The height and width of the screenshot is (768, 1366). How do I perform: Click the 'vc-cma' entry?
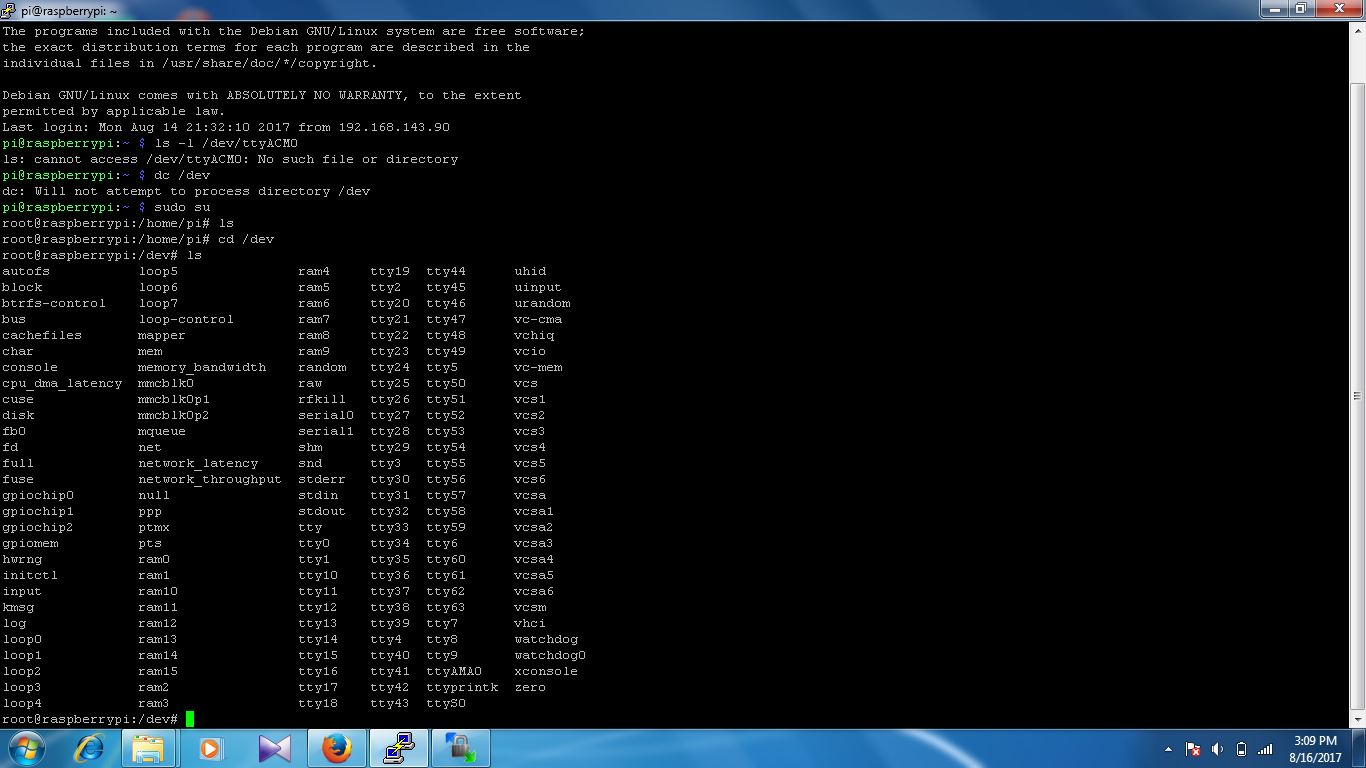point(538,319)
